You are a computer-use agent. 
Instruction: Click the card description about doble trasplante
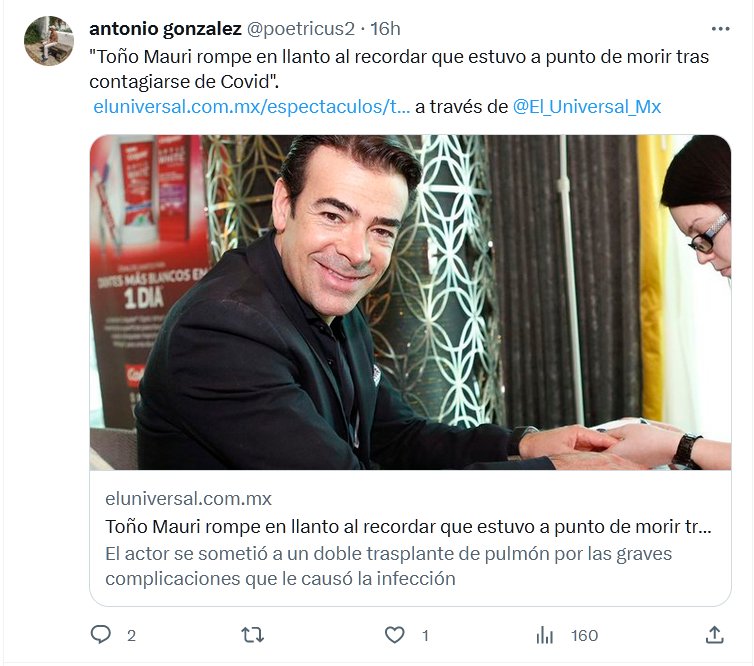pos(389,566)
